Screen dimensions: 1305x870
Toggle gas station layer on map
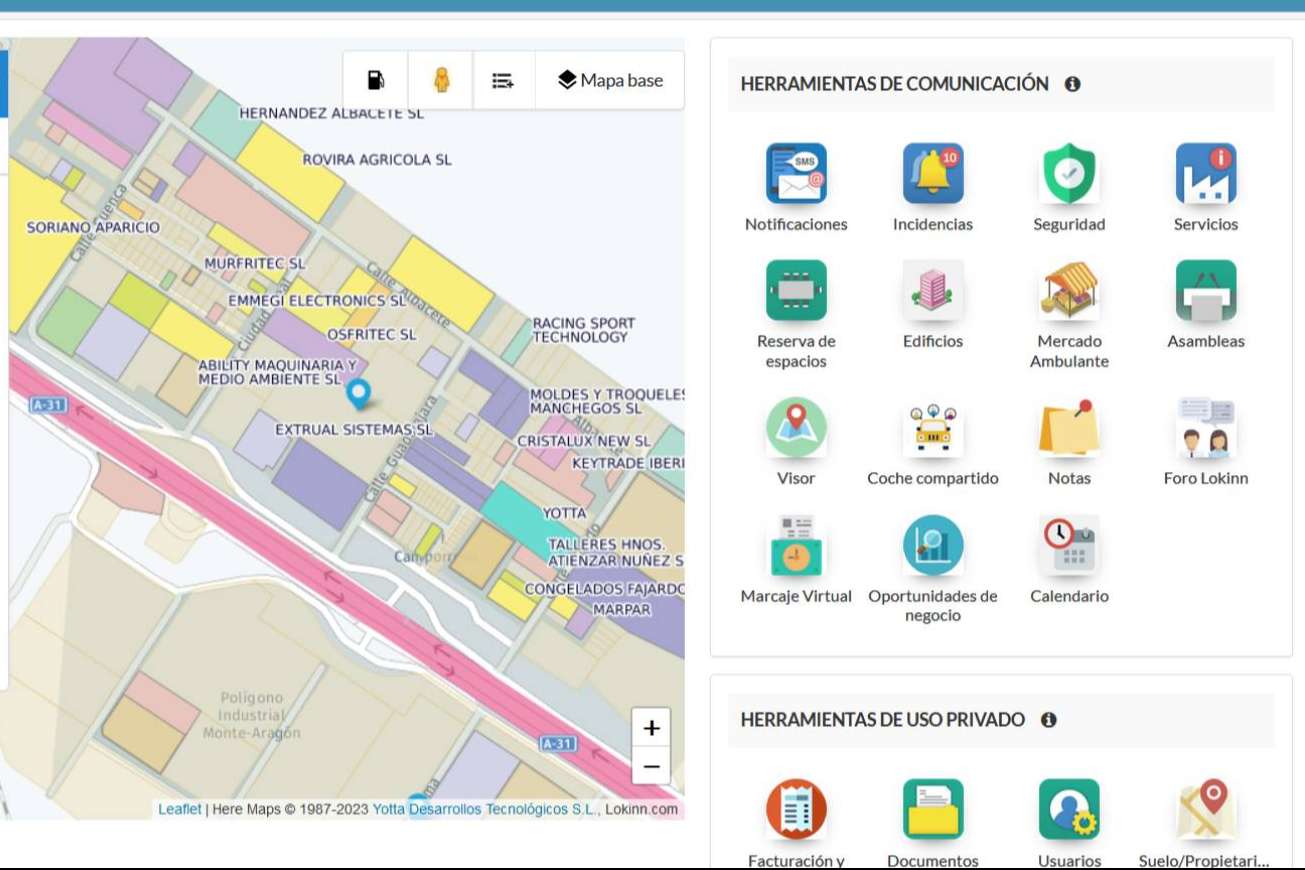pos(376,80)
